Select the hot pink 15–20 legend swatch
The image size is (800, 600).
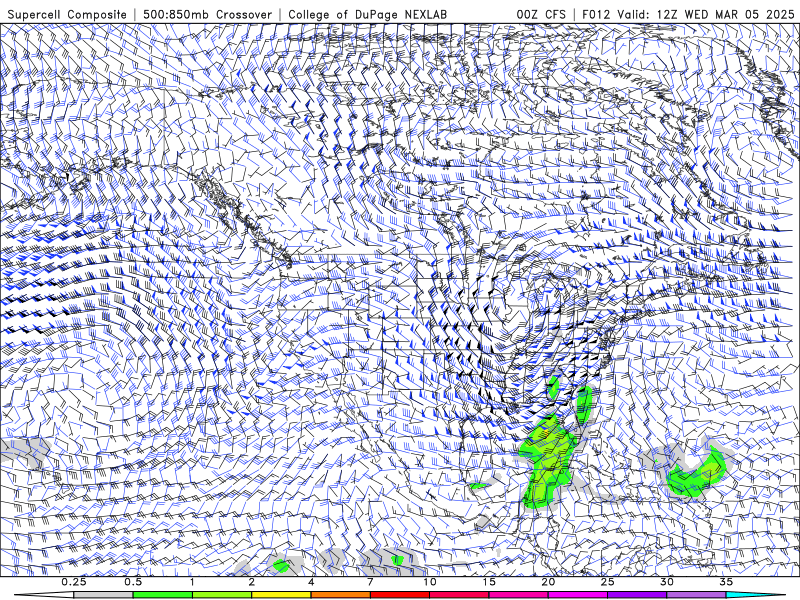(x=518, y=595)
